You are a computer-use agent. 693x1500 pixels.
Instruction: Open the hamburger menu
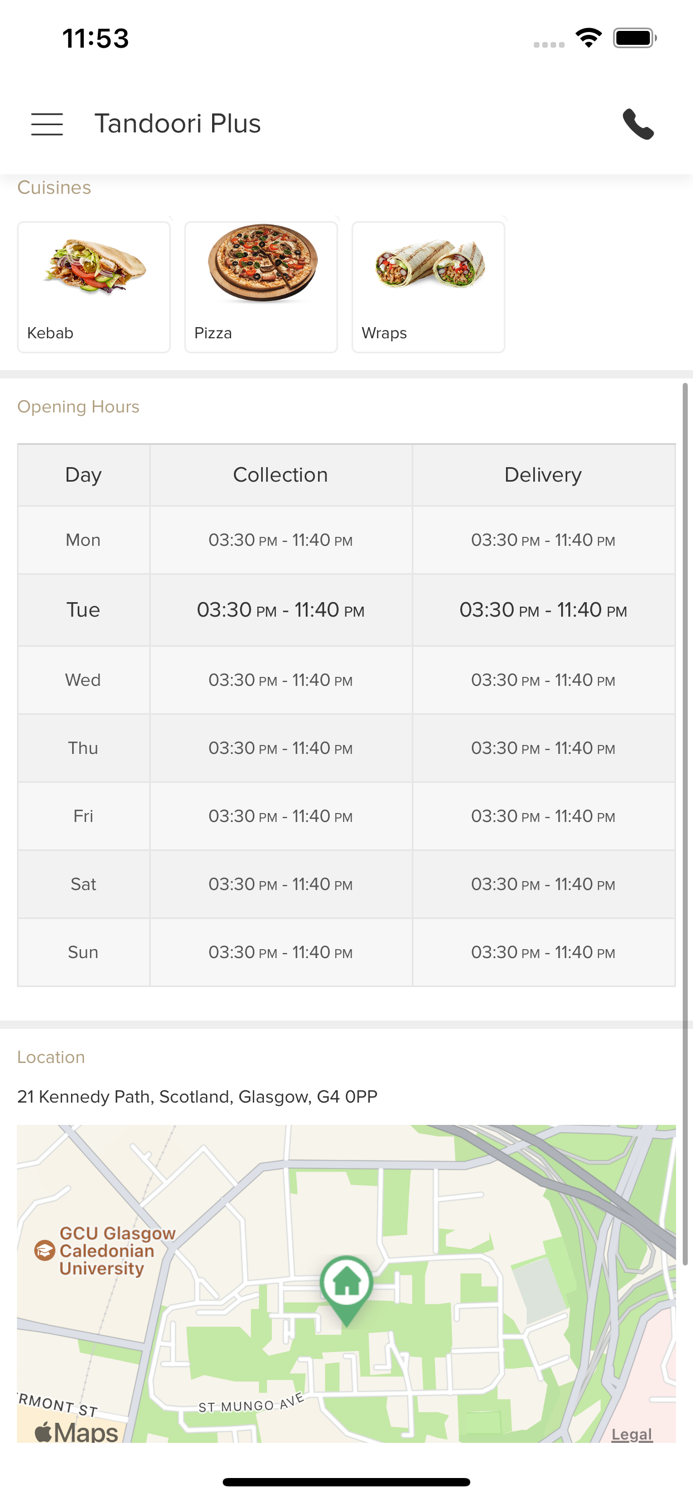point(47,124)
